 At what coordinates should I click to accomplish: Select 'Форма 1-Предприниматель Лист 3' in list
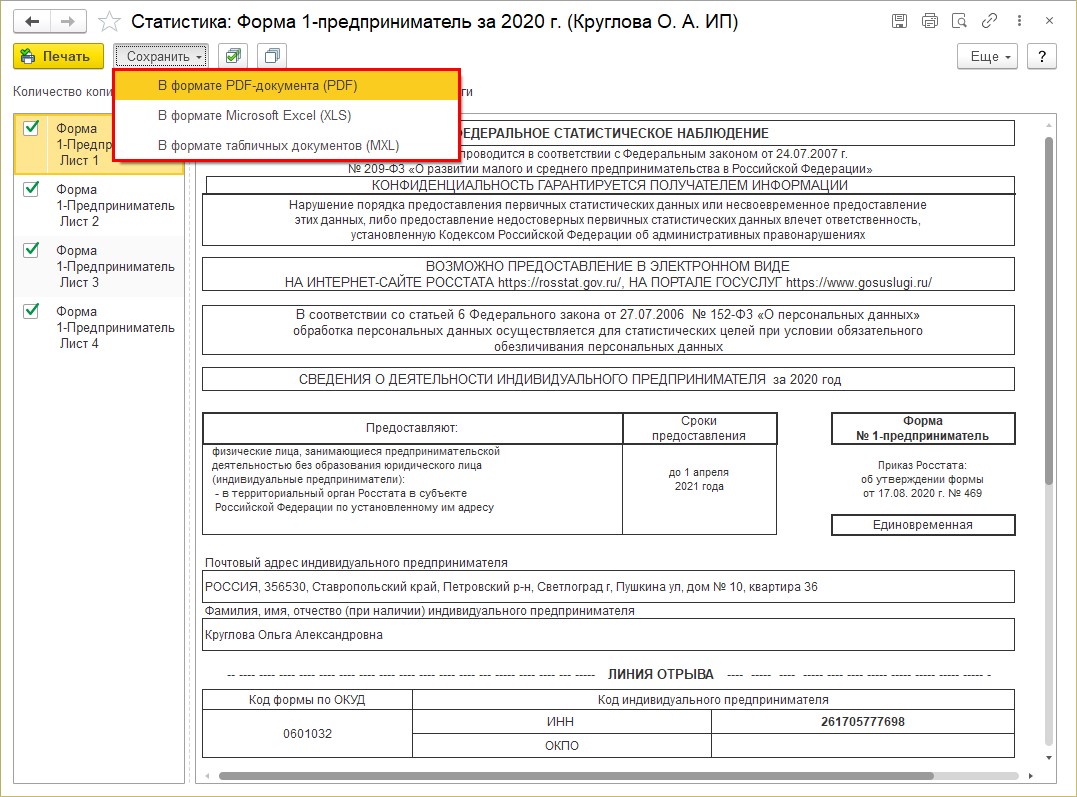pos(100,267)
